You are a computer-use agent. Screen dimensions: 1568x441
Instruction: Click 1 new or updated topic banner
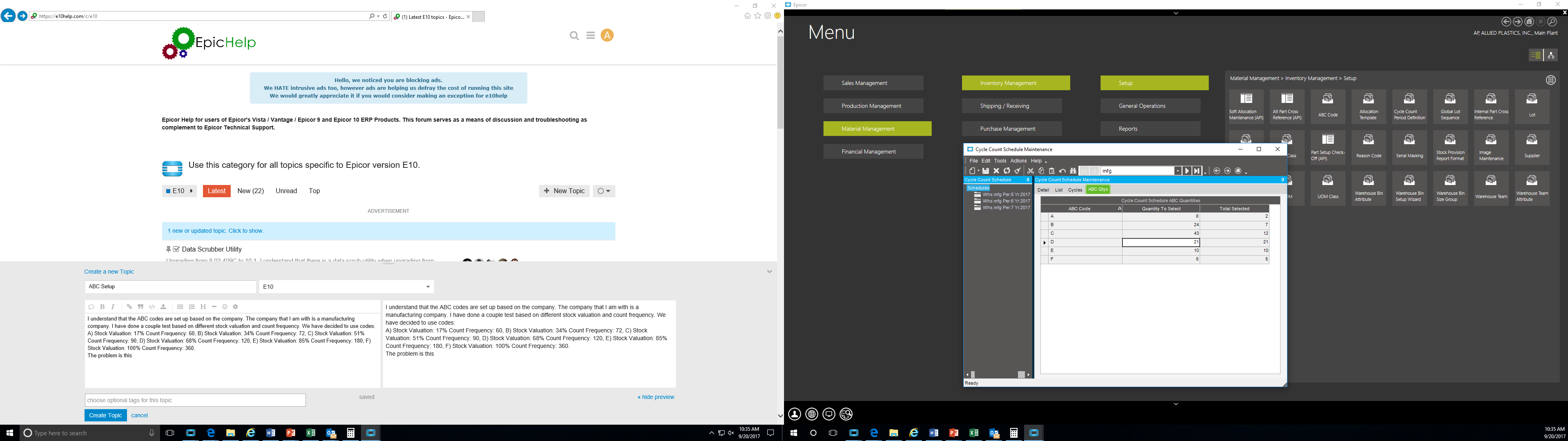(388, 232)
